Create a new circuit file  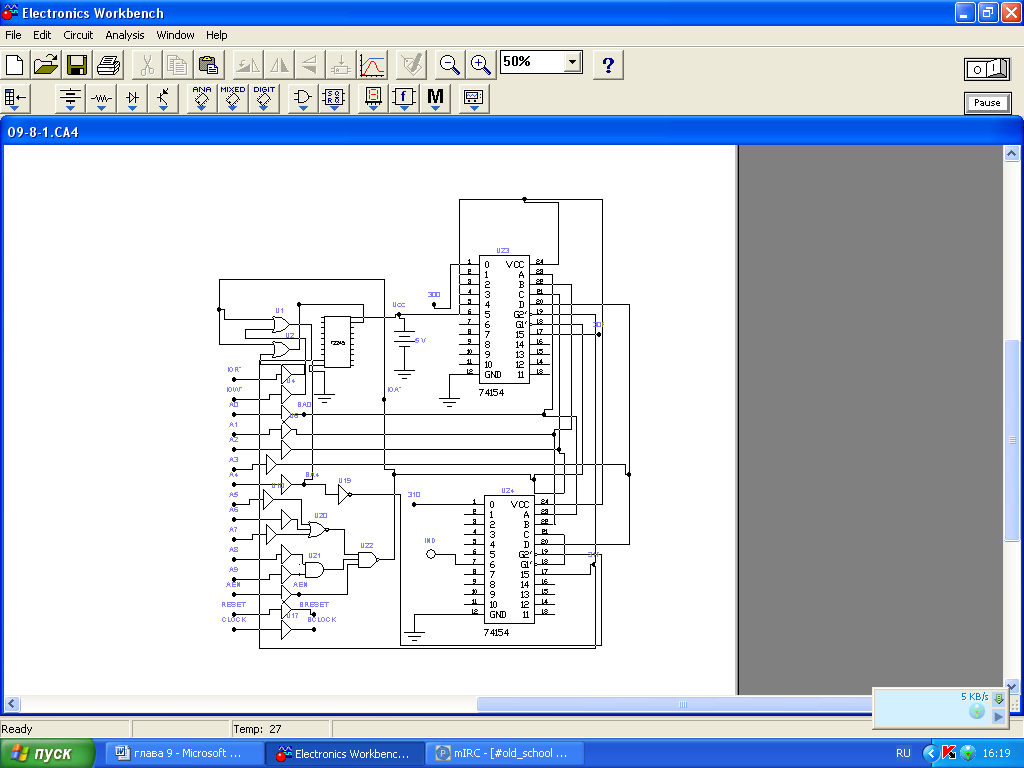[14, 65]
